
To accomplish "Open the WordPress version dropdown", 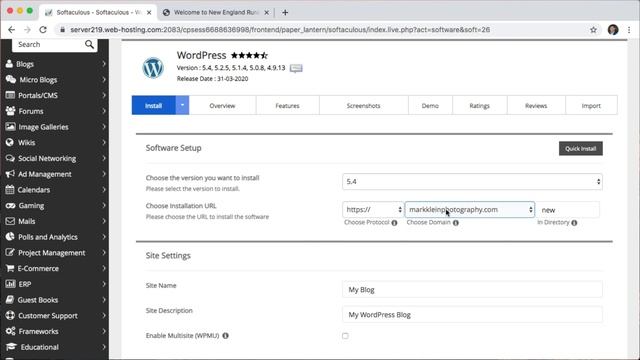I will 472,182.
